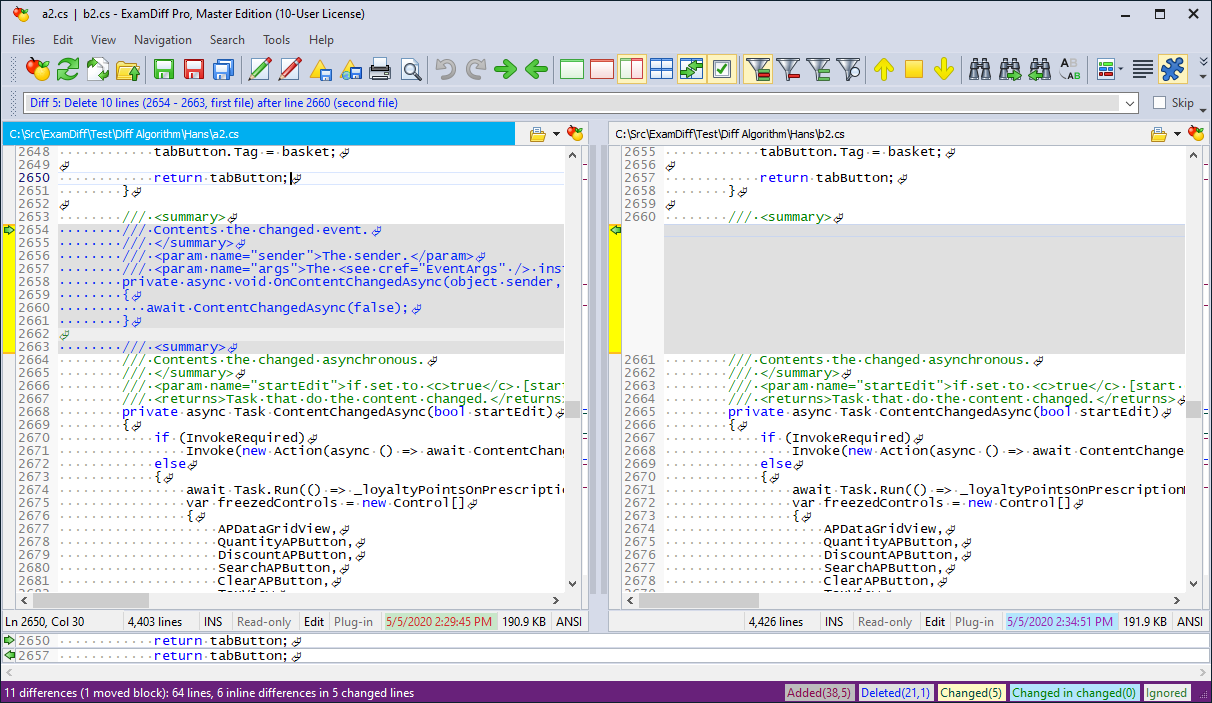
Task: Click the Undo arrow icon
Action: point(446,69)
